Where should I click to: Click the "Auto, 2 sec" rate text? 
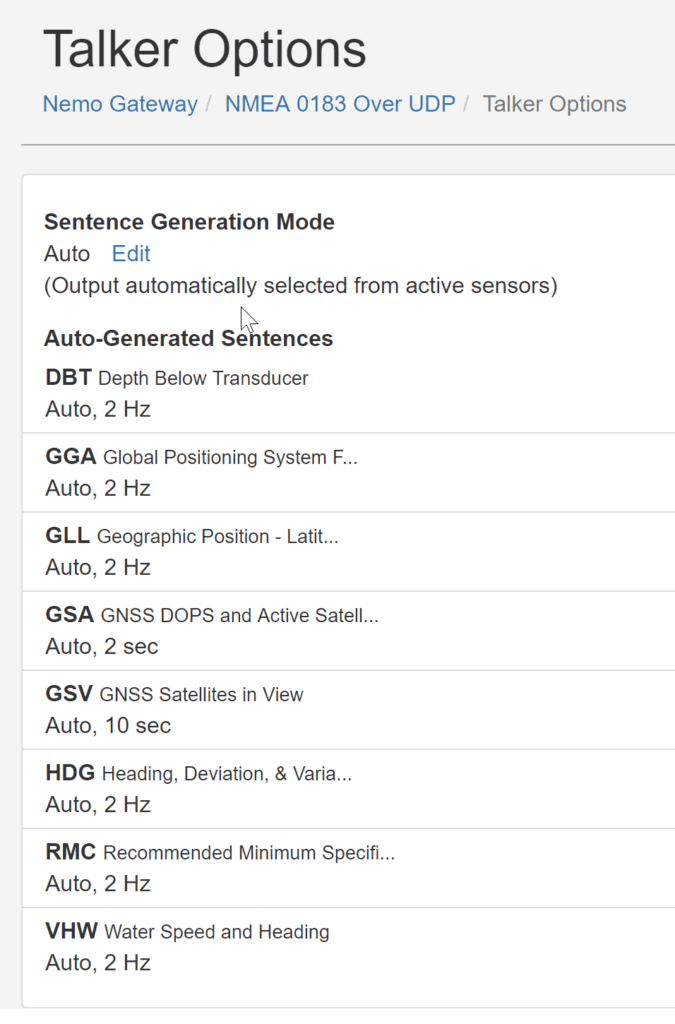102,647
